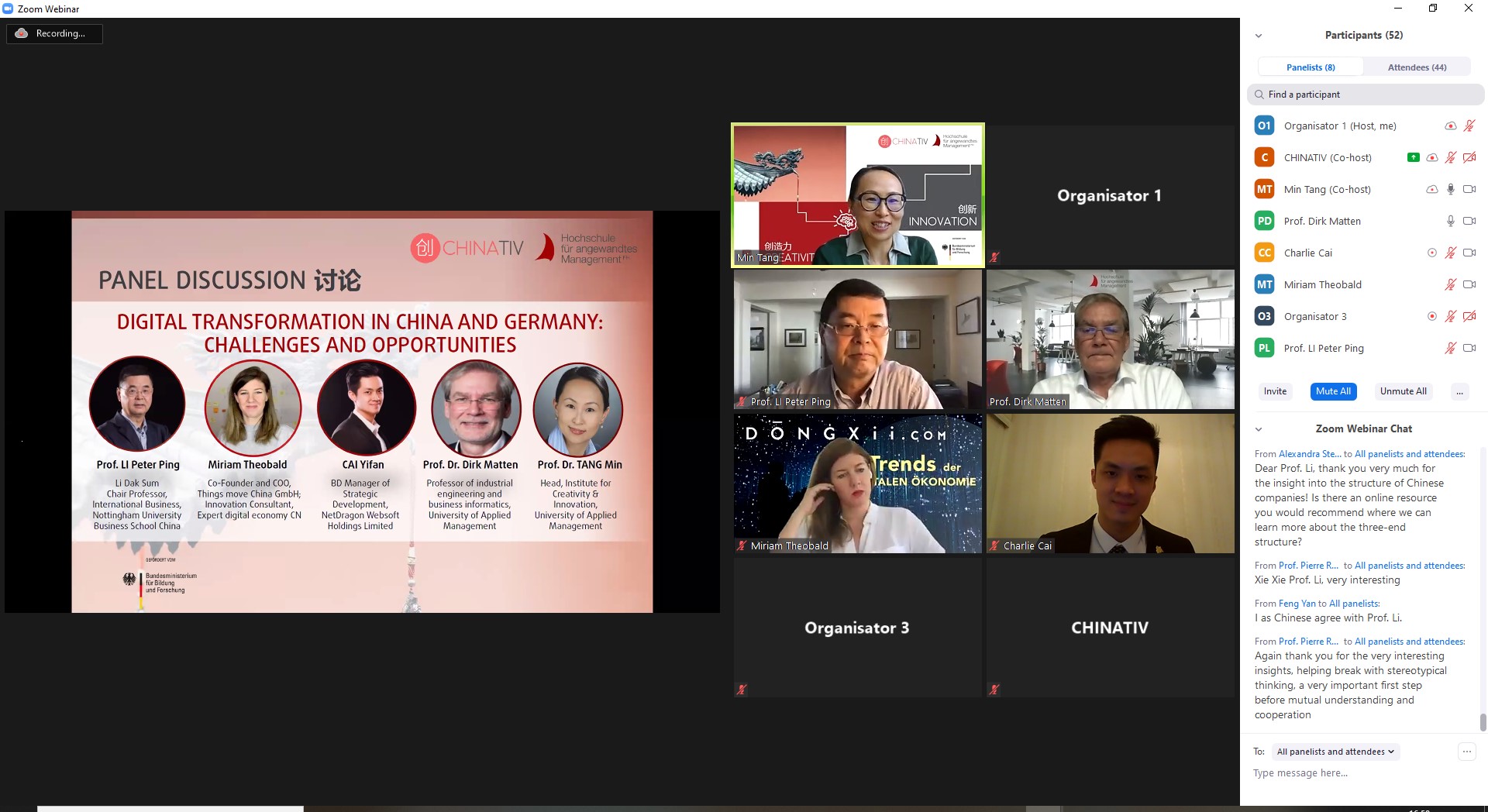The width and height of the screenshot is (1488, 812).
Task: Click the Mute All button
Action: coord(1333,391)
